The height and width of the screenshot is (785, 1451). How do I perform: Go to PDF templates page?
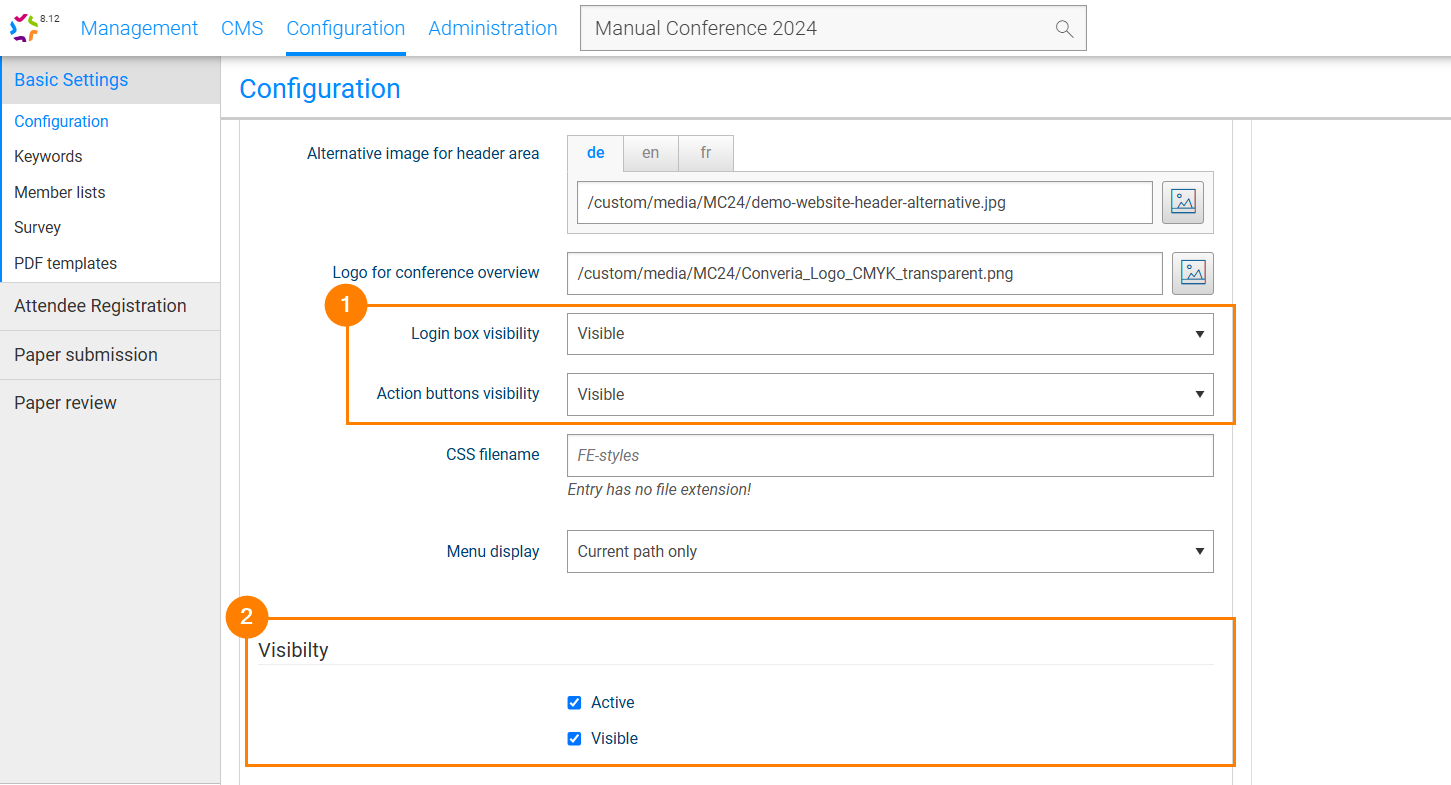point(65,264)
